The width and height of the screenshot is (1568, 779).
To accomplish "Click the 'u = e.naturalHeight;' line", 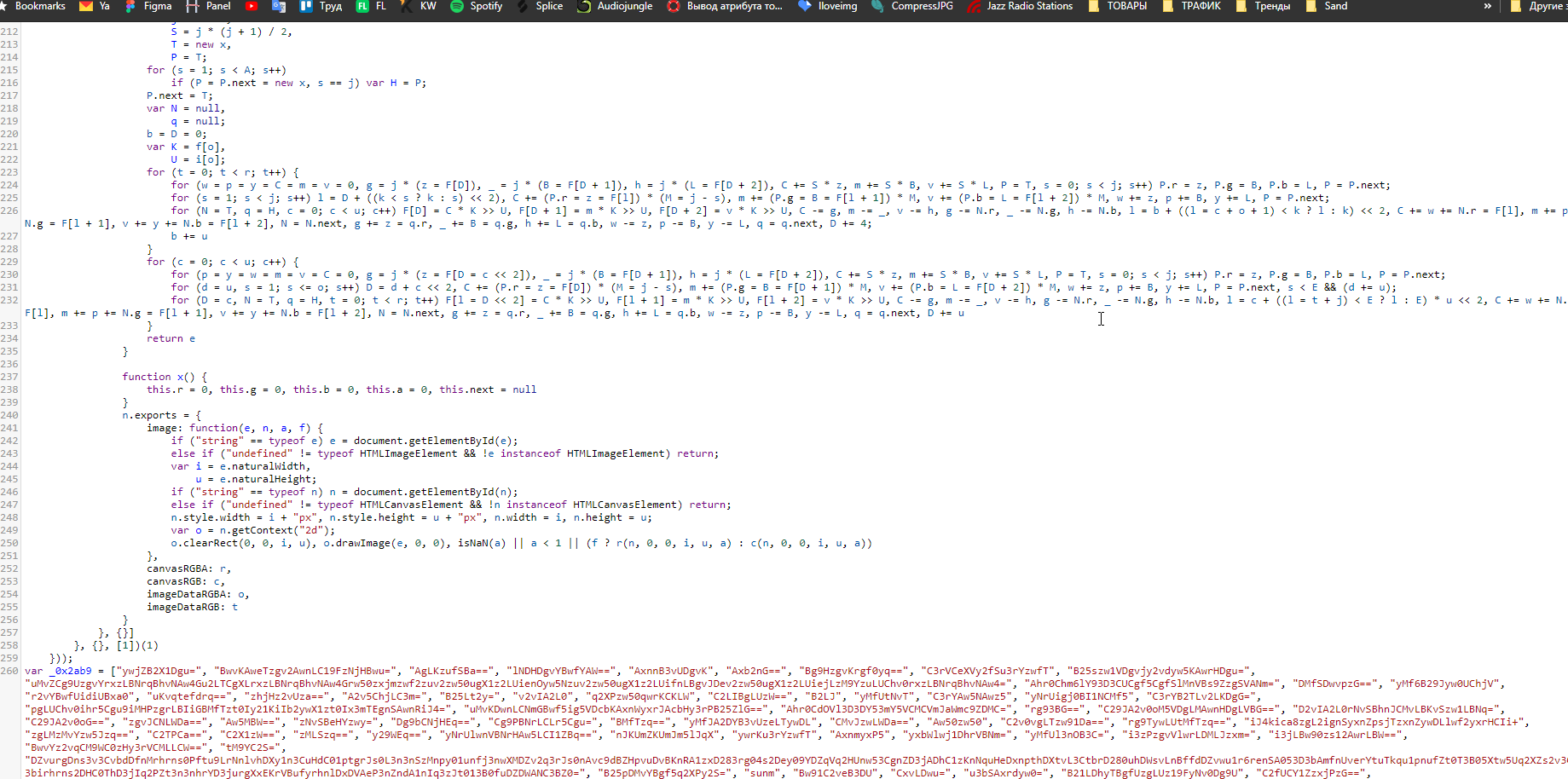I will point(256,479).
